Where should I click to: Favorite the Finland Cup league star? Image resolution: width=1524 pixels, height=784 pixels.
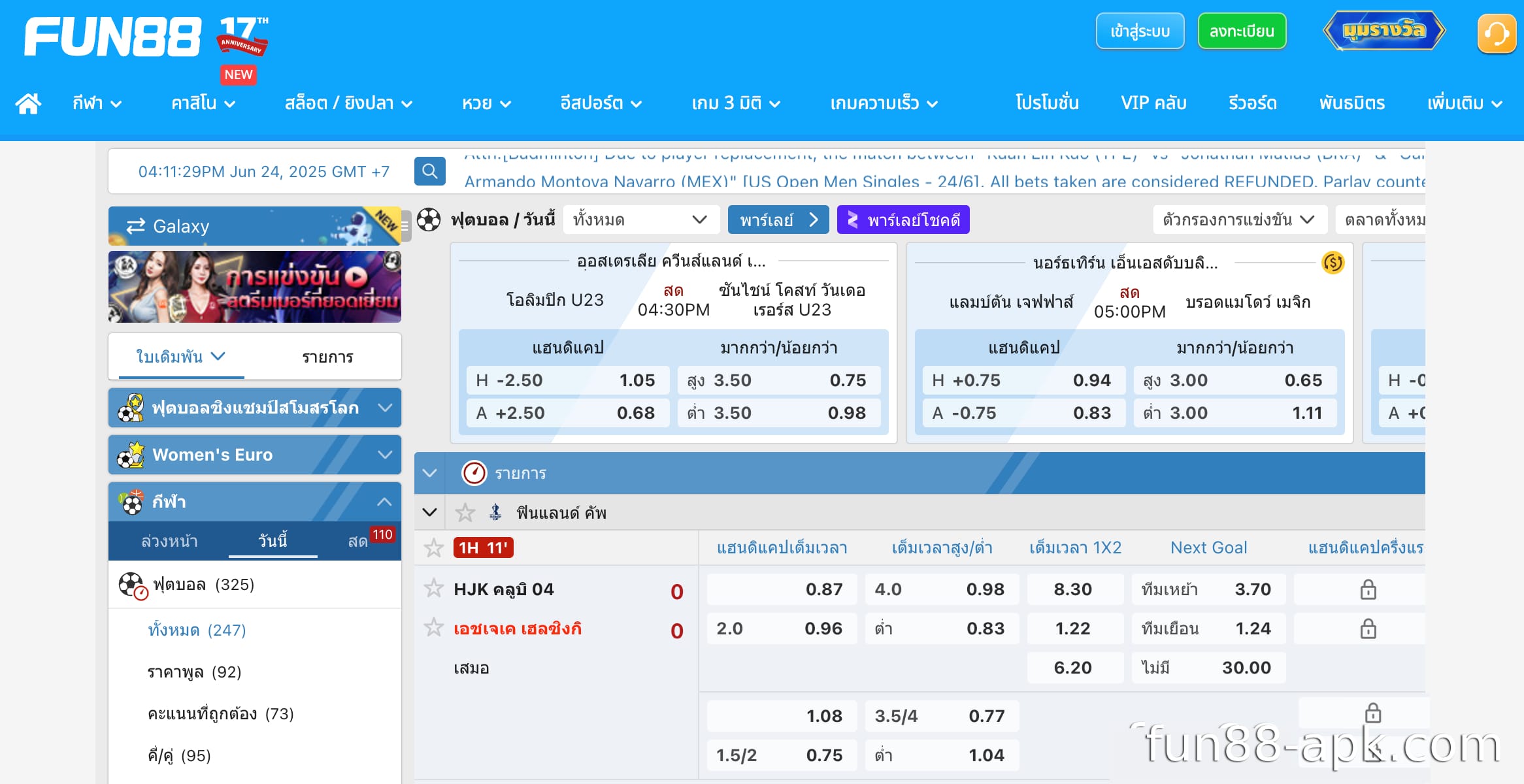pos(465,512)
